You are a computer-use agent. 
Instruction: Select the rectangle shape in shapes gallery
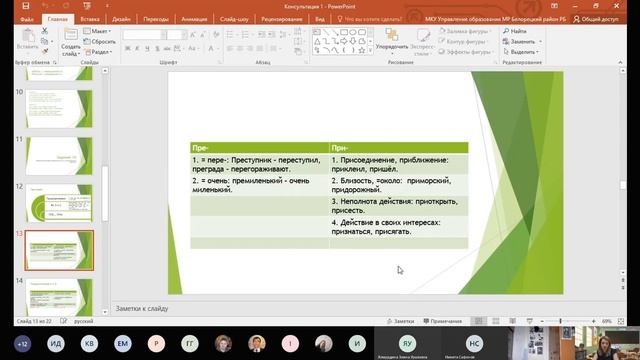click(344, 32)
